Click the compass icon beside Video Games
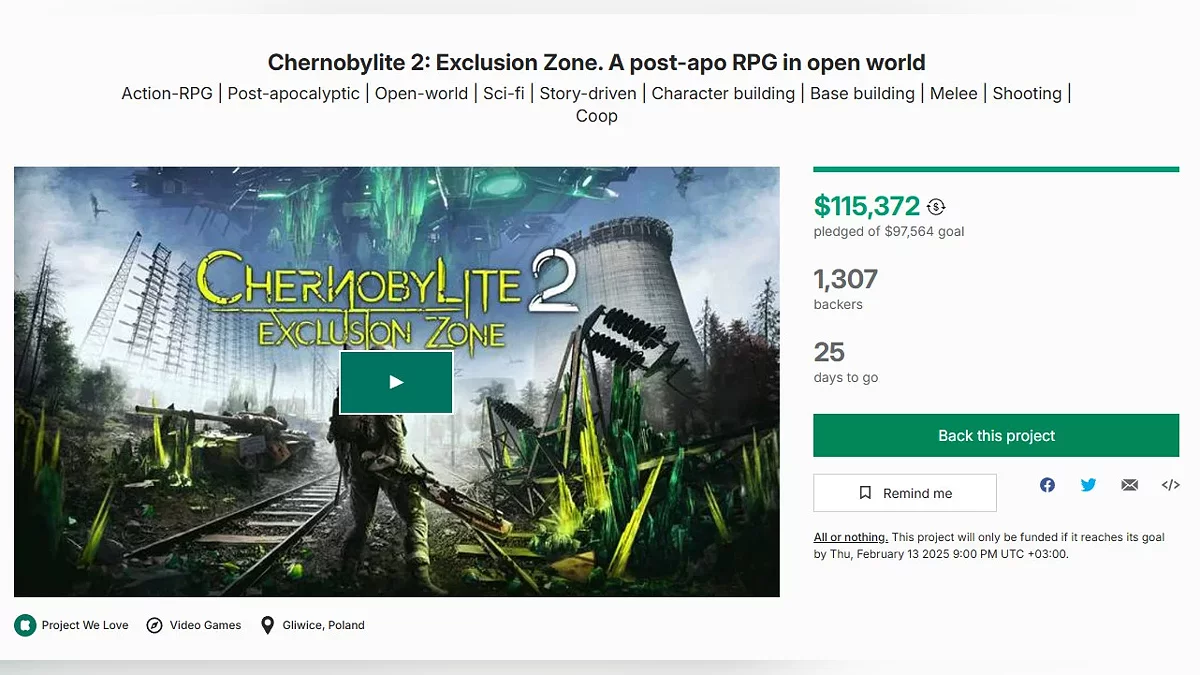The image size is (1200, 675). (154, 625)
